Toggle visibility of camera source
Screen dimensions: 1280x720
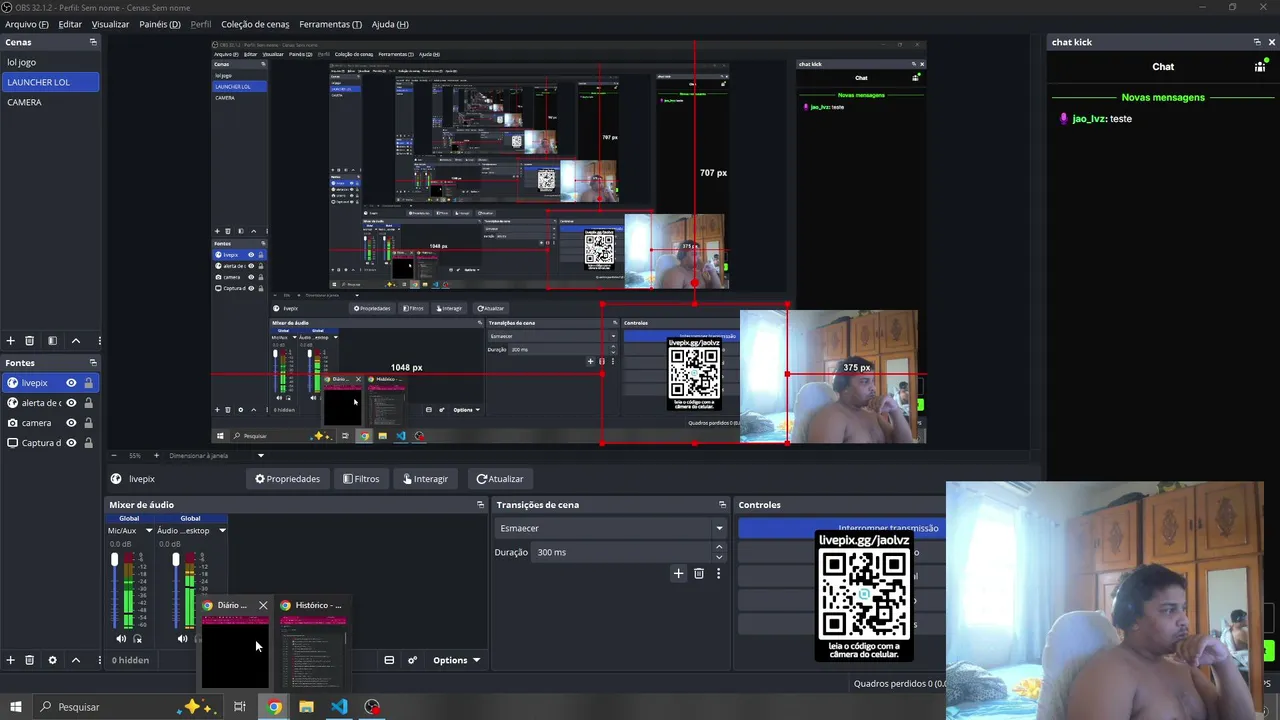click(x=71, y=423)
